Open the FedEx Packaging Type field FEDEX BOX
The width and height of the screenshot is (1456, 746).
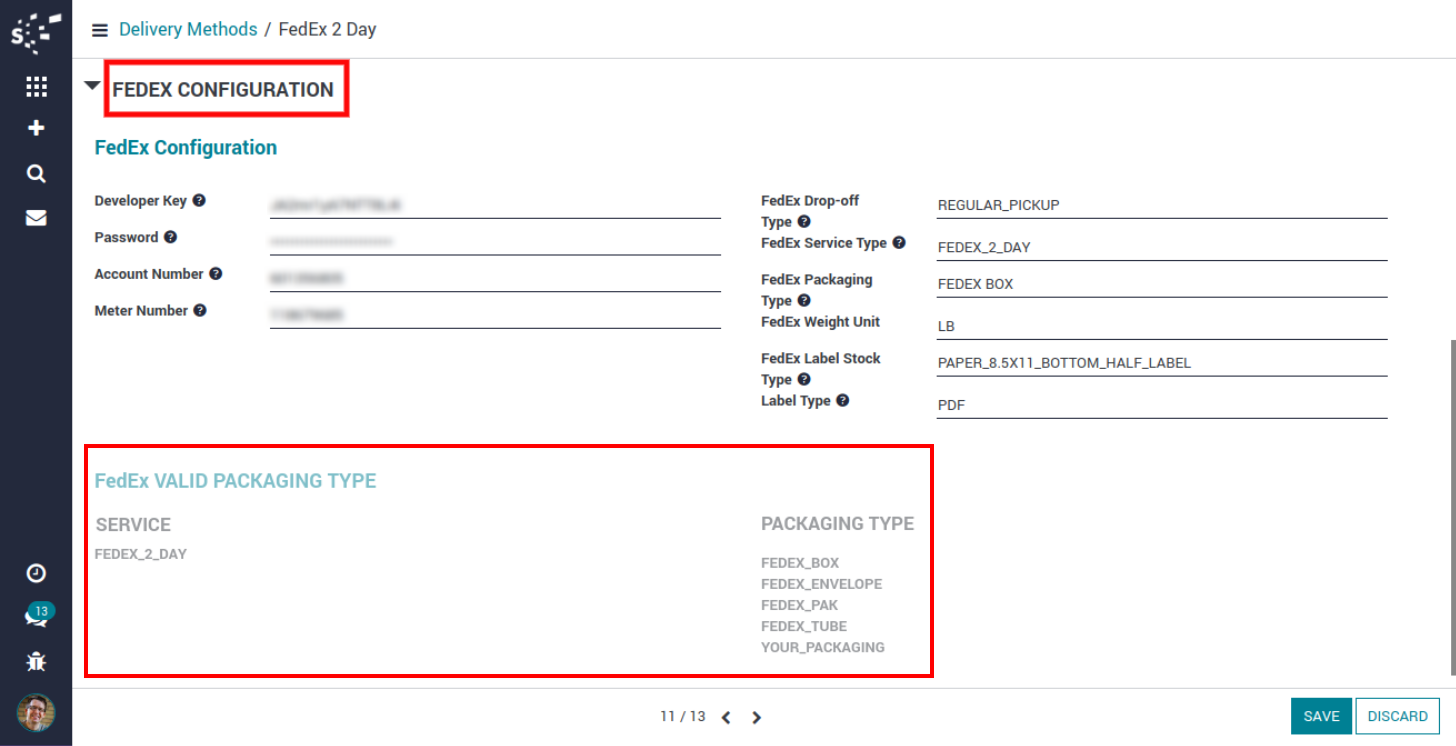pyautogui.click(x=1162, y=284)
